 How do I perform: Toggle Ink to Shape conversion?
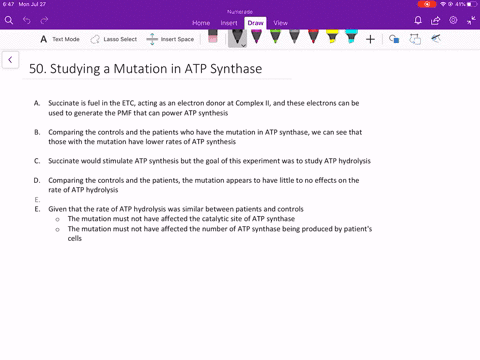[415, 39]
